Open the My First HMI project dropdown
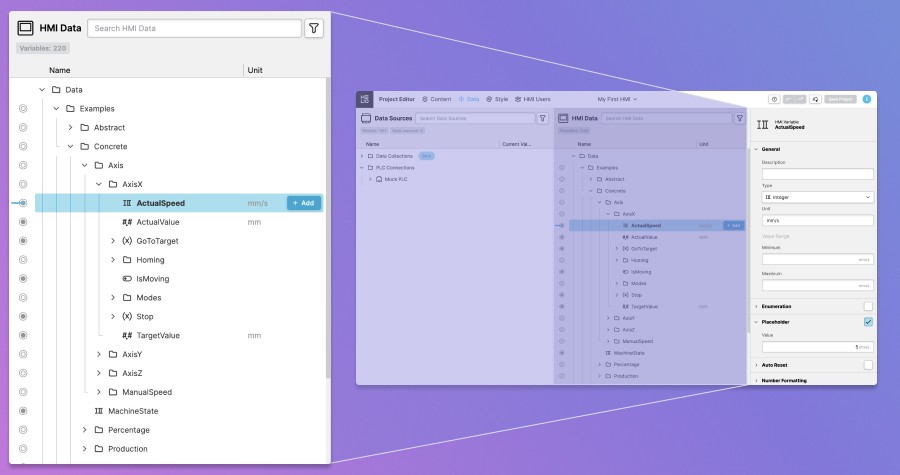Screen dimensions: 900x475 pyautogui.click(x=617, y=99)
